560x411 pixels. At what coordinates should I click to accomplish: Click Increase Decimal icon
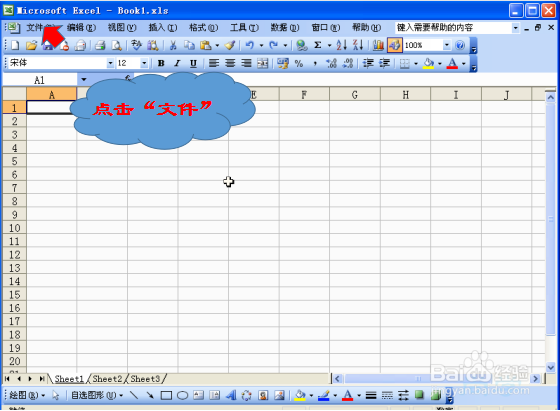(x=331, y=64)
